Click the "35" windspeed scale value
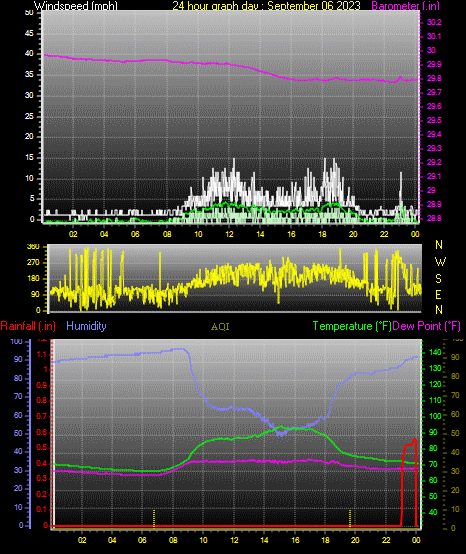 [30, 75]
